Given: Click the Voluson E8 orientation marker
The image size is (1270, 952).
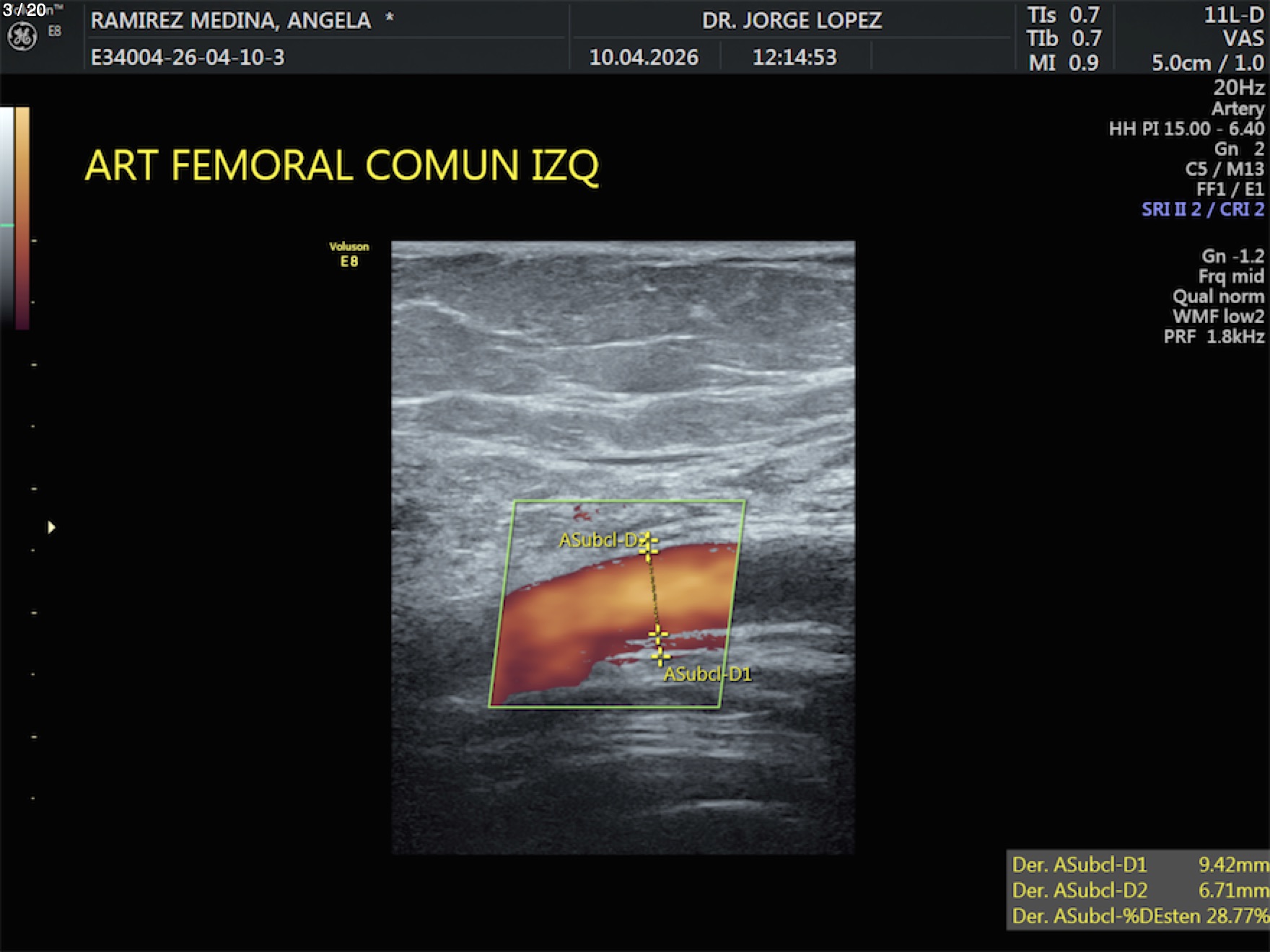Looking at the screenshot, I should 349,254.
